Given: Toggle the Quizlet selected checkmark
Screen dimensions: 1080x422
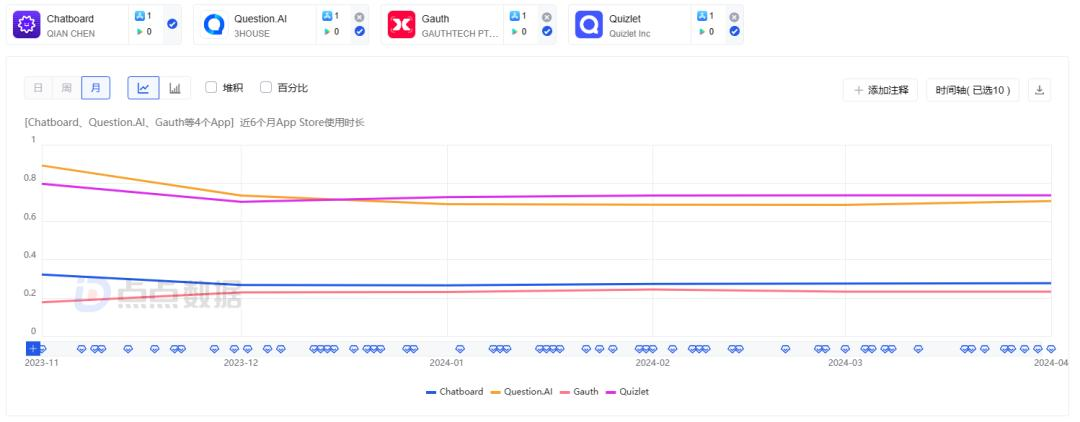Looking at the screenshot, I should pos(734,31).
